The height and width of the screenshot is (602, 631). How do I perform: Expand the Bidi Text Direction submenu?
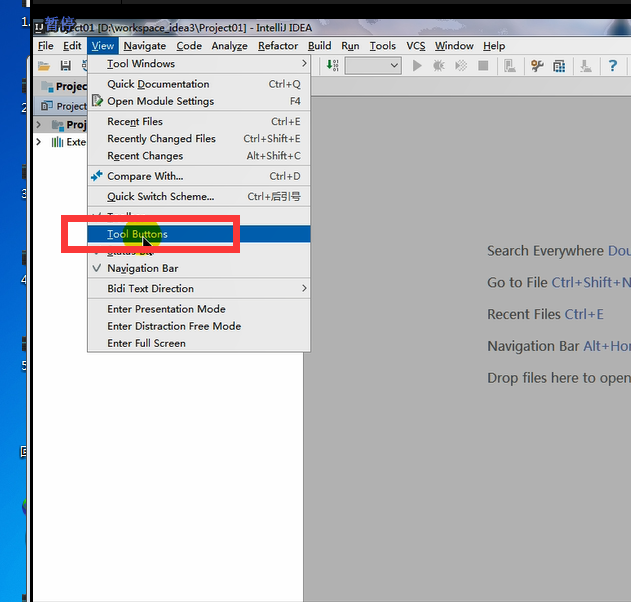click(199, 289)
